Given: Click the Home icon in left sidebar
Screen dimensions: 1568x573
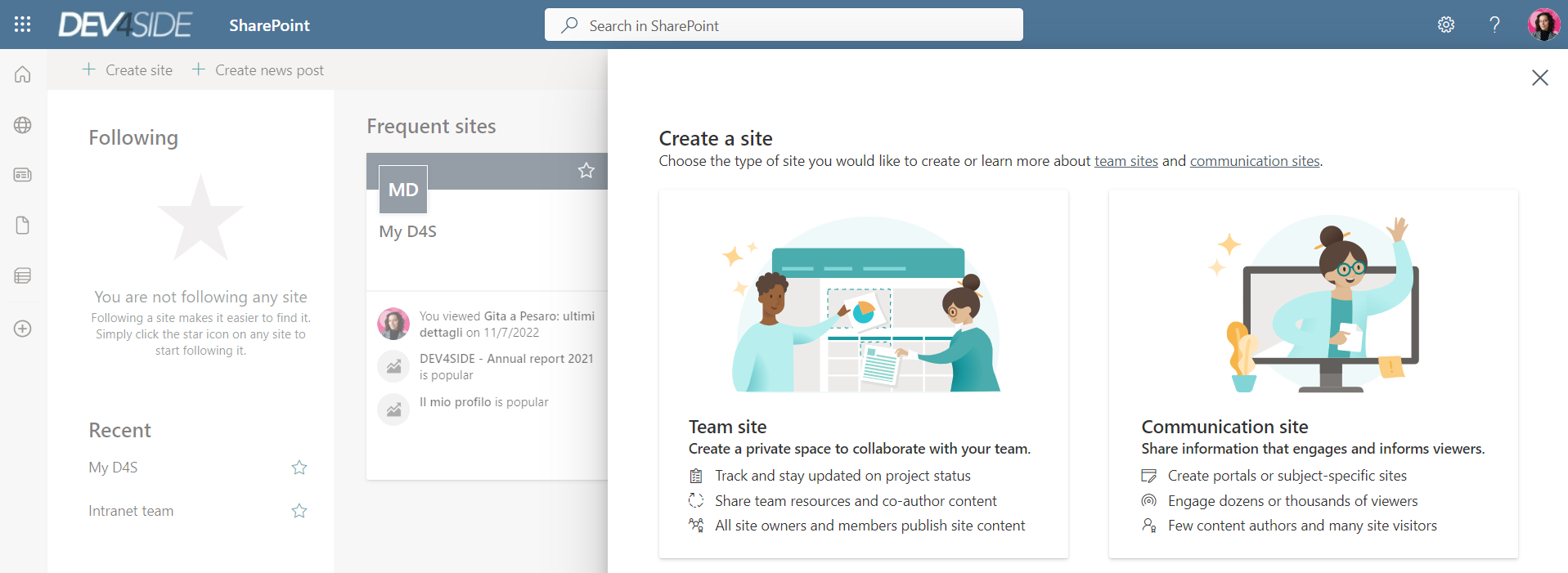Looking at the screenshot, I should [23, 74].
